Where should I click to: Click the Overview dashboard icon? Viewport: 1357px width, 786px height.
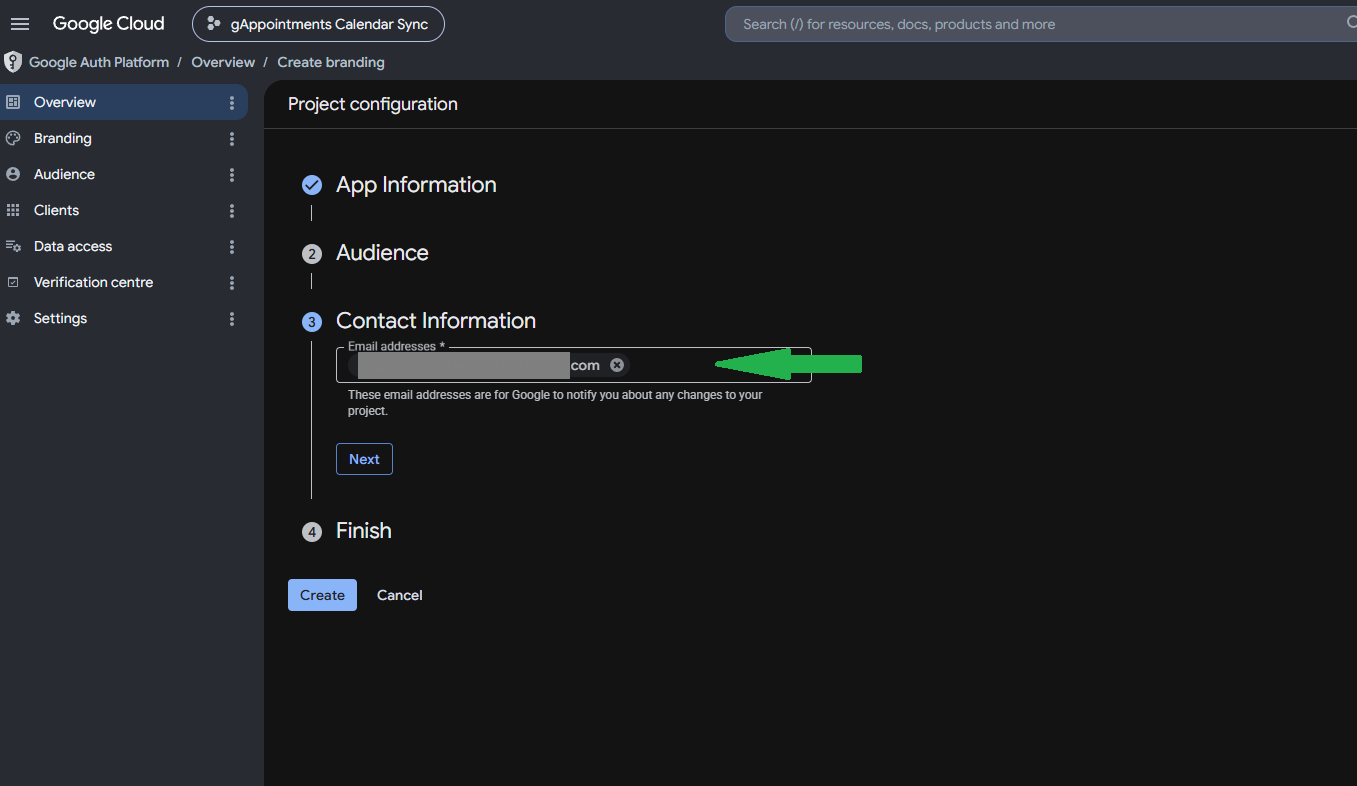13,102
